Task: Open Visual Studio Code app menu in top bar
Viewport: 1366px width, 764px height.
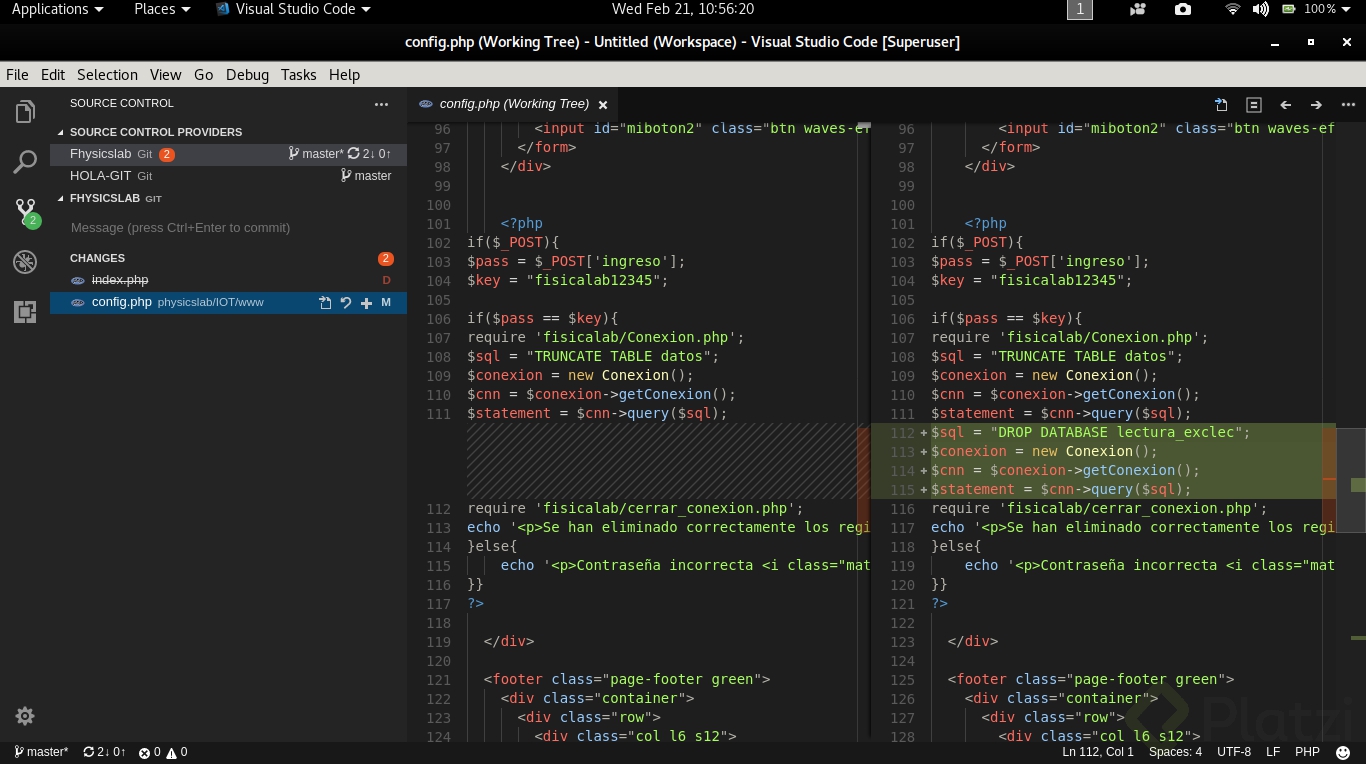Action: coord(294,9)
